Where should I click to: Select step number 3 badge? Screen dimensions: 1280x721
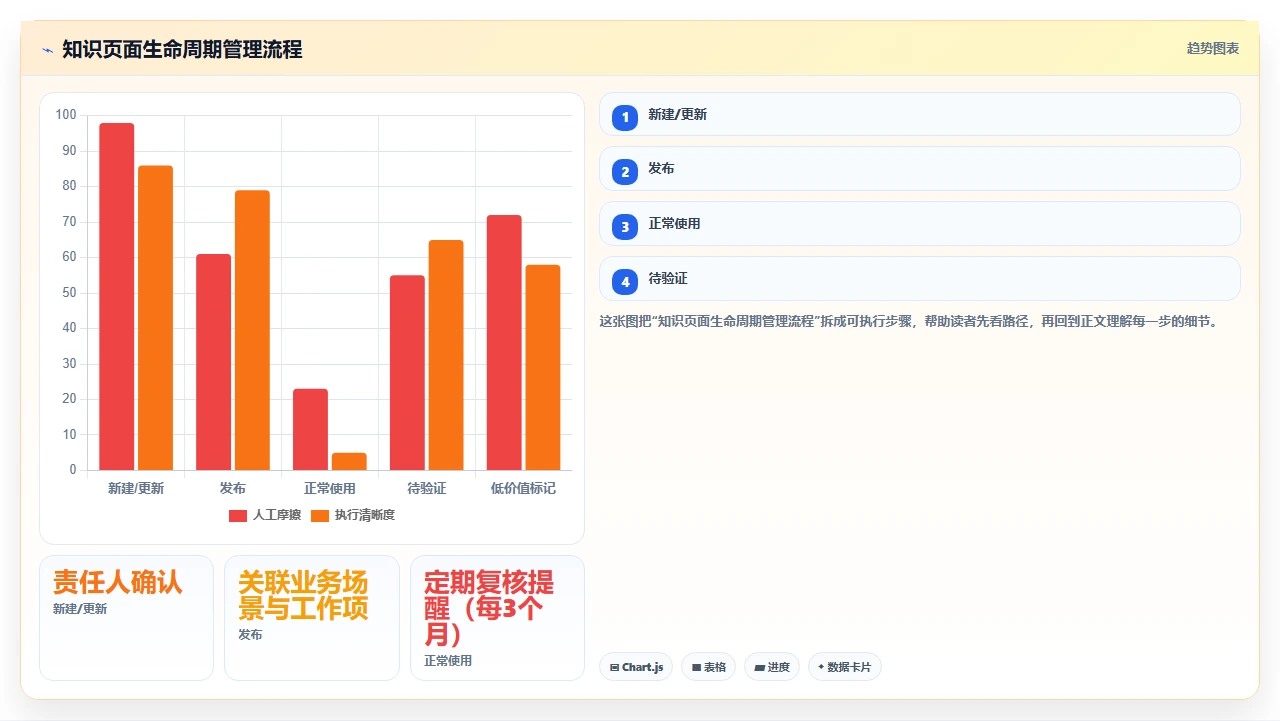pyautogui.click(x=625, y=227)
